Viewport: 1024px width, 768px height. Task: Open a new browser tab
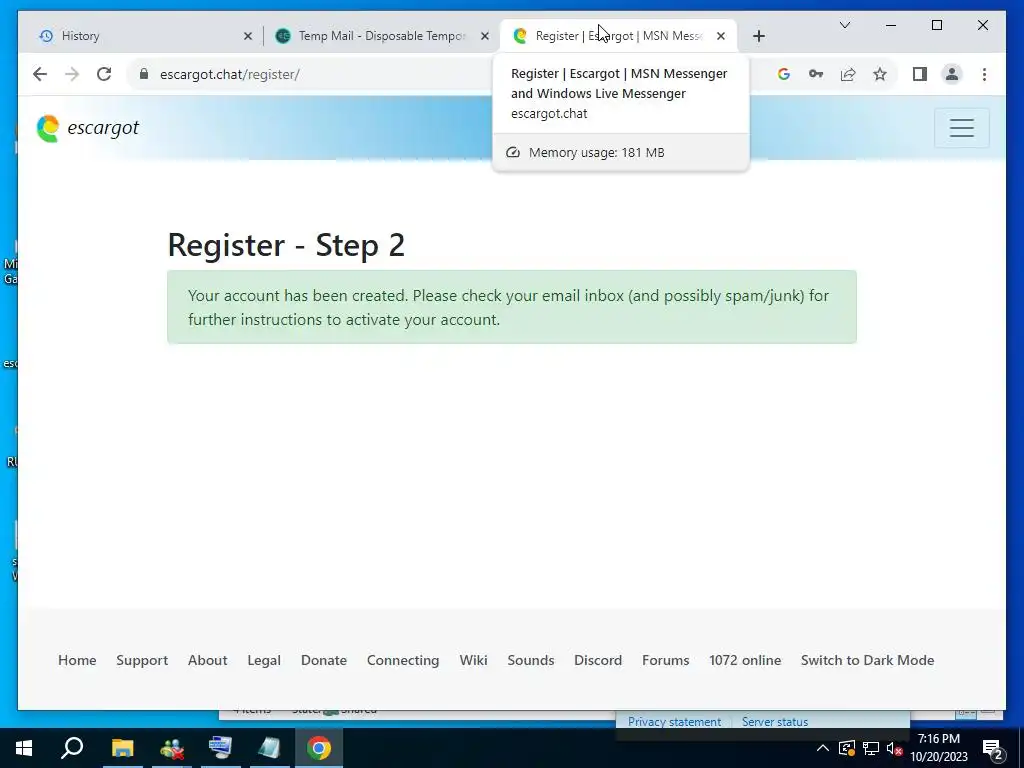pyautogui.click(x=758, y=36)
